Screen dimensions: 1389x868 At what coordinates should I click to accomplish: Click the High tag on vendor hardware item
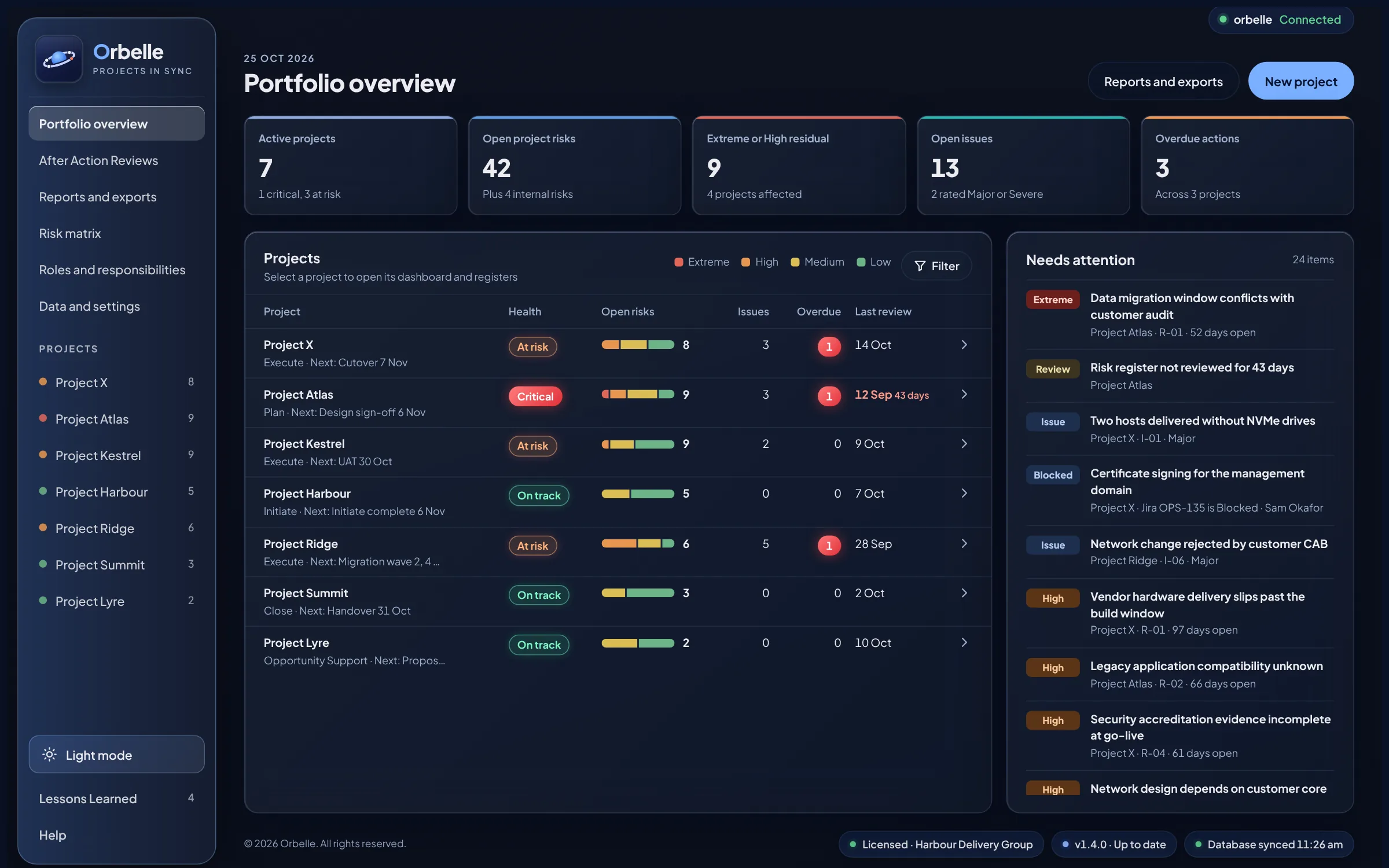(x=1053, y=598)
